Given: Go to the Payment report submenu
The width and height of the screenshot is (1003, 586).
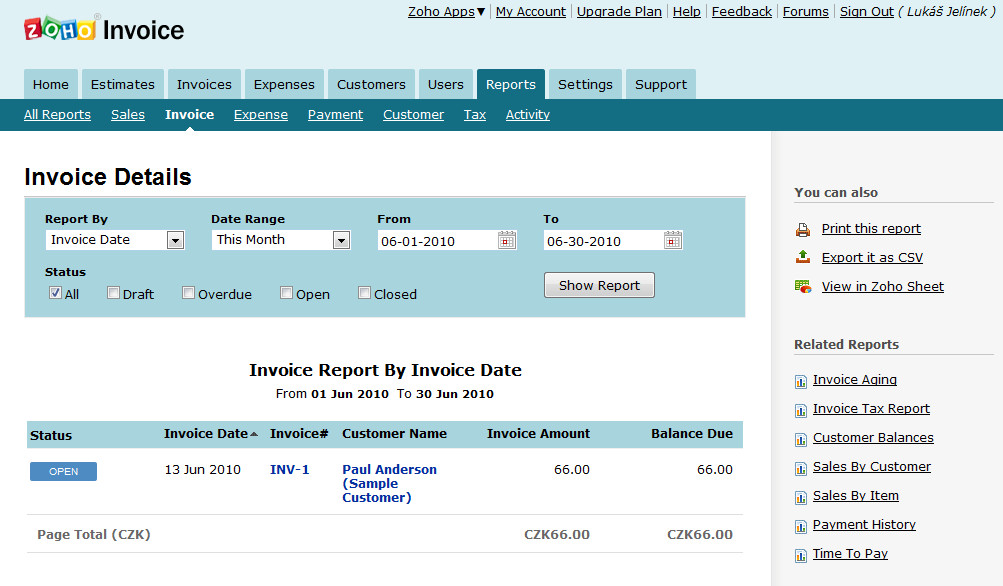Looking at the screenshot, I should click(335, 115).
